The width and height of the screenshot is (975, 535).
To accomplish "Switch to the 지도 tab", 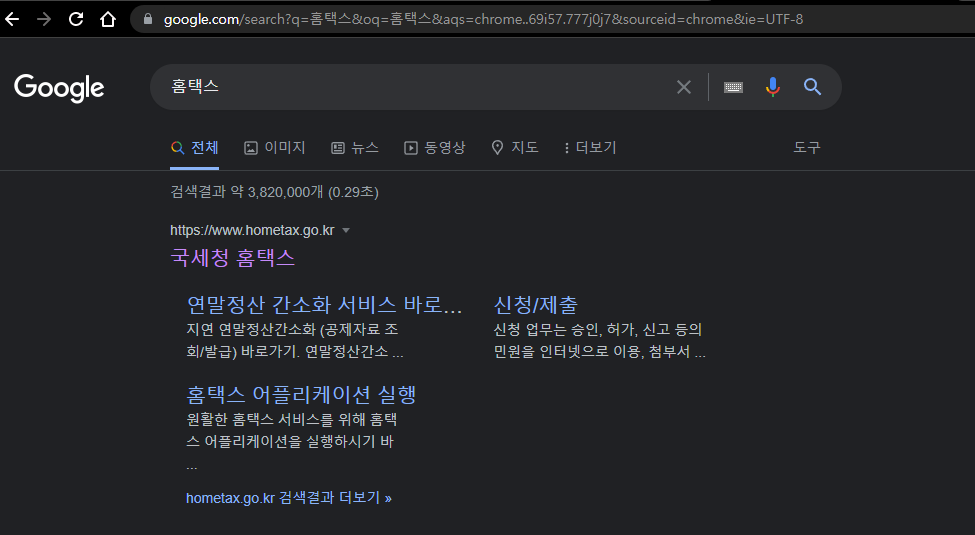I will point(515,148).
